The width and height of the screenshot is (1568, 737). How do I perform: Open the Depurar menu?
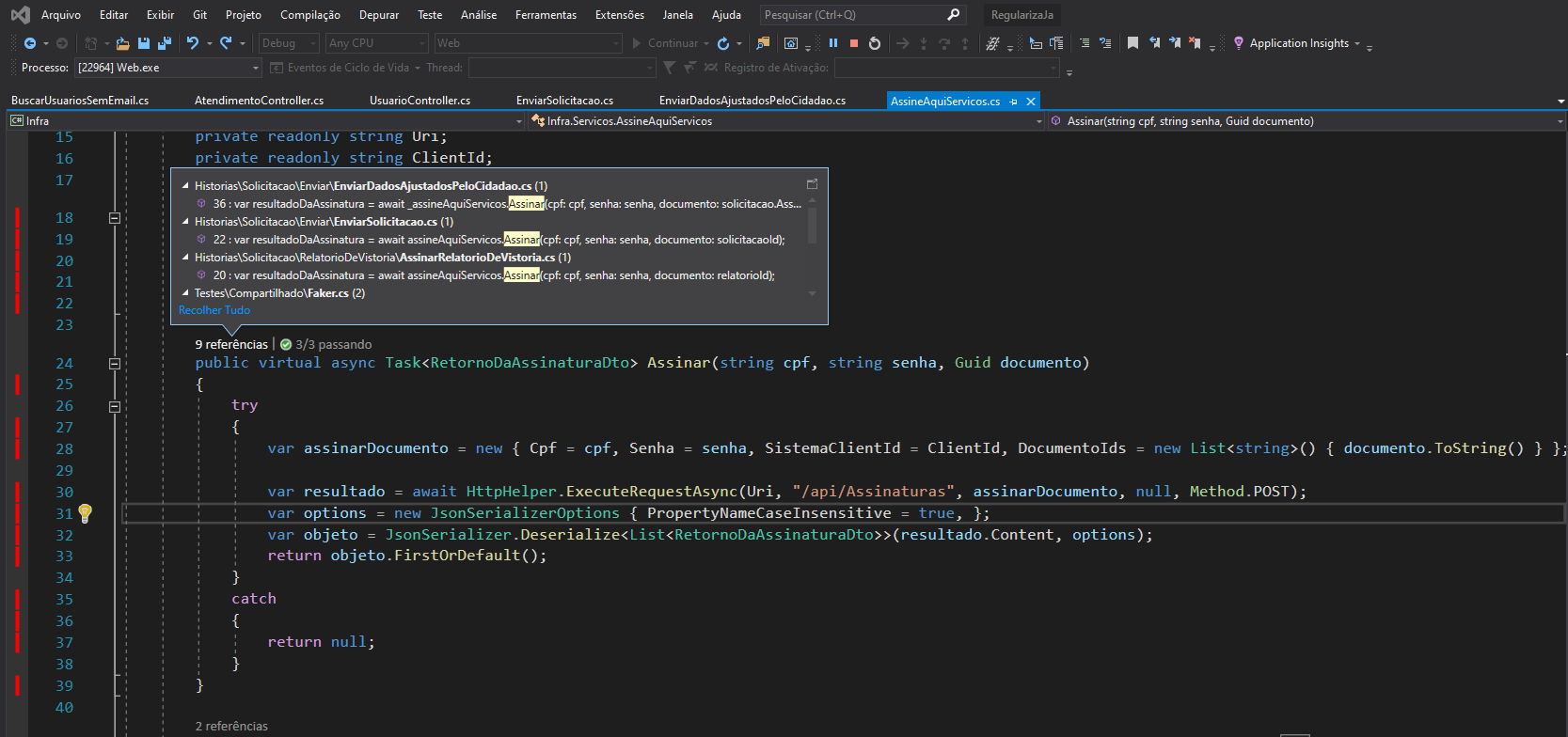379,15
